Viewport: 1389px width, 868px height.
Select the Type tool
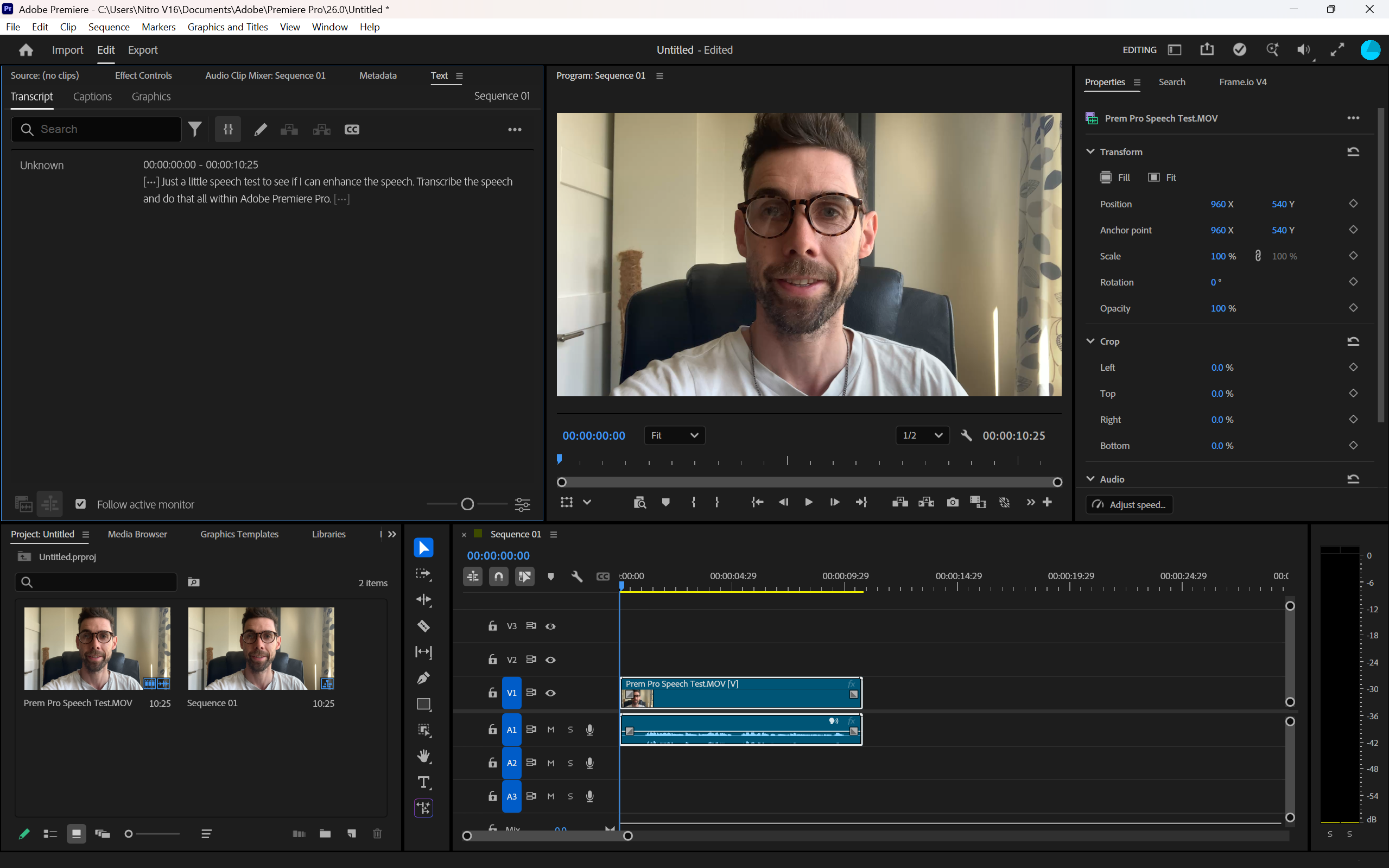pos(423,782)
